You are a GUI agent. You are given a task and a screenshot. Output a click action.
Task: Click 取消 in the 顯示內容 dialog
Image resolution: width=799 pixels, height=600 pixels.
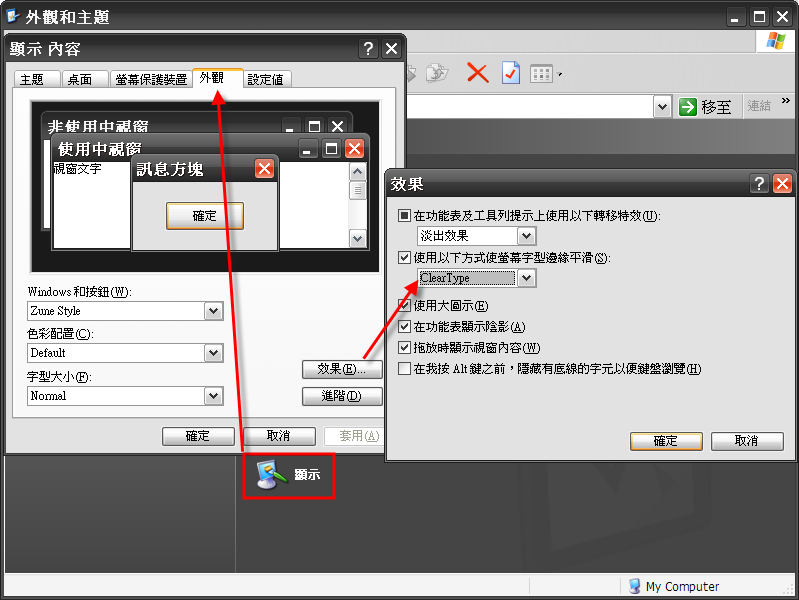tap(279, 436)
